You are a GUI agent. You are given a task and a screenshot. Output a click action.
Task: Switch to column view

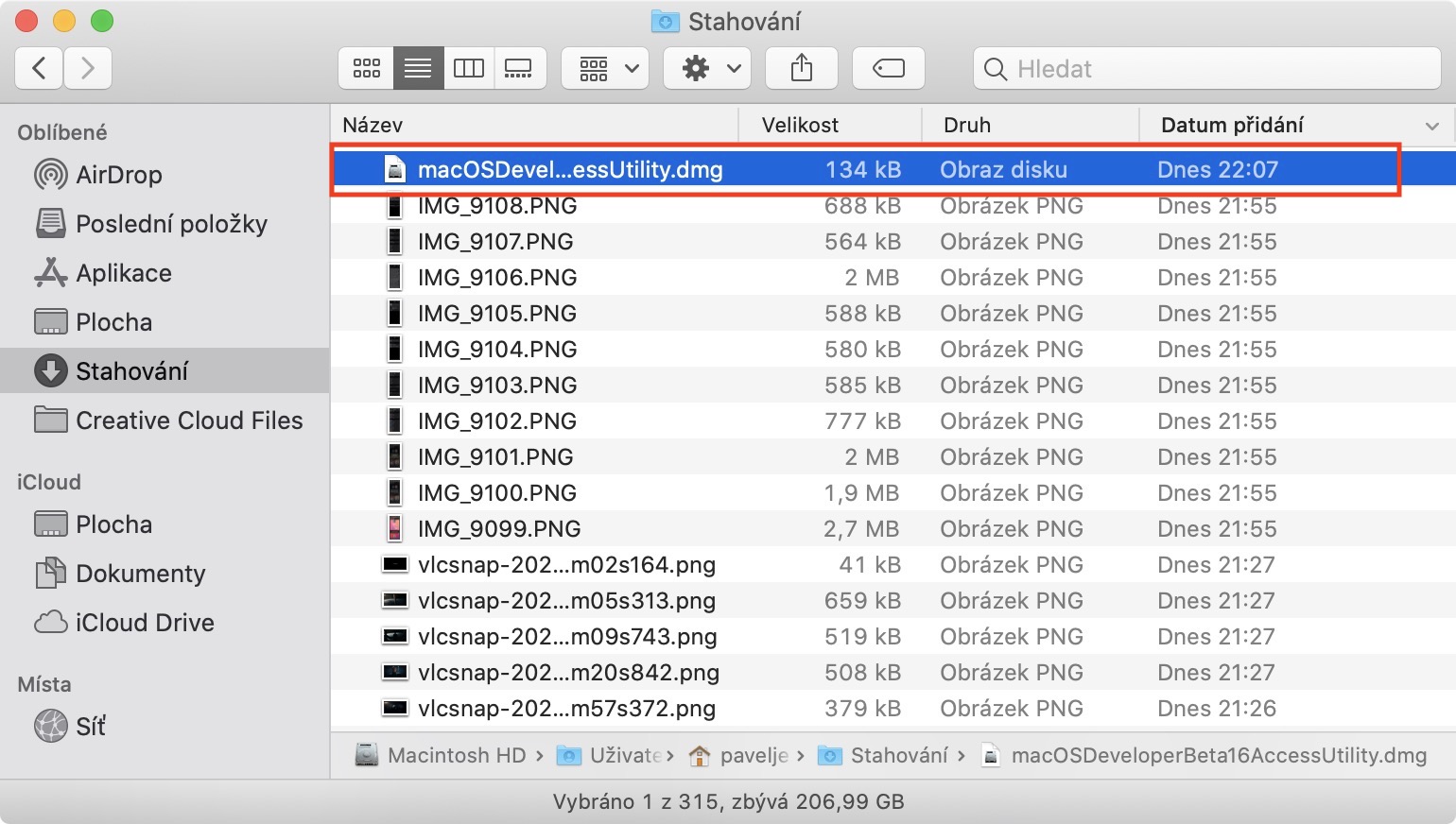coord(469,68)
